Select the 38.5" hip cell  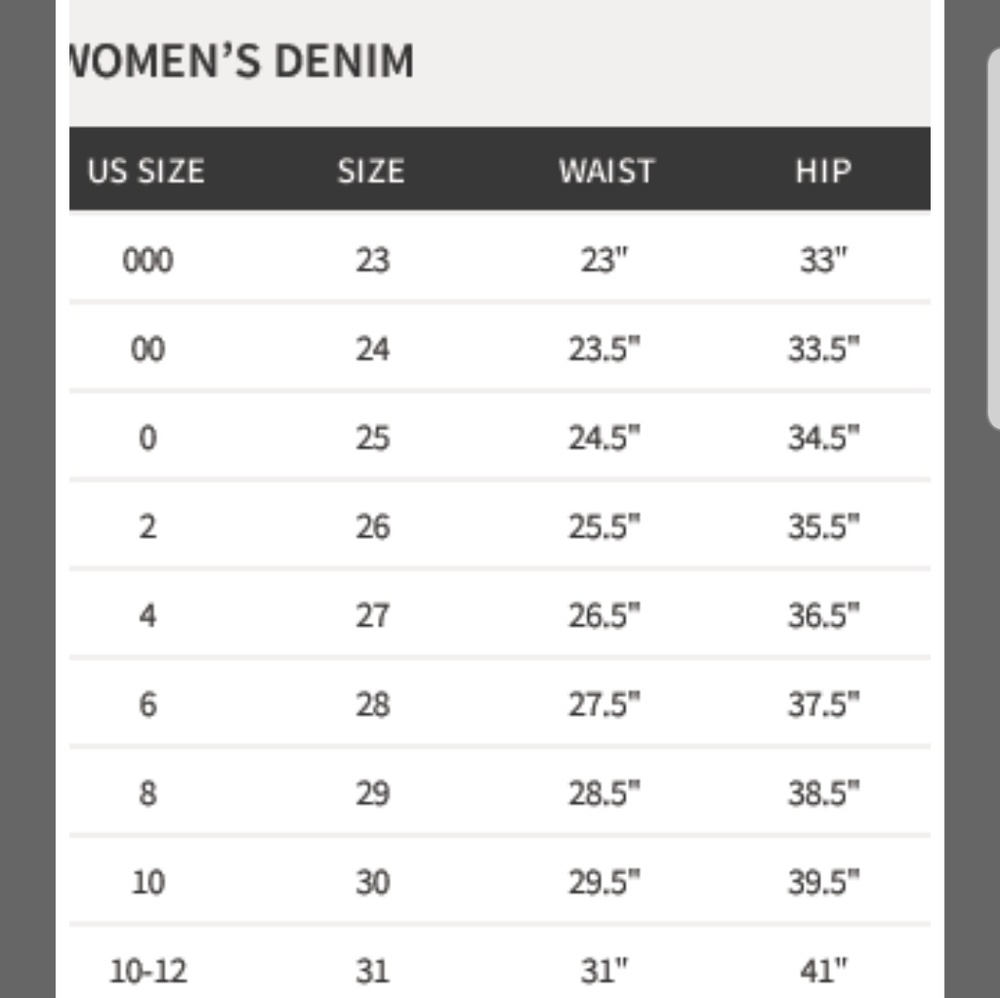click(x=823, y=794)
